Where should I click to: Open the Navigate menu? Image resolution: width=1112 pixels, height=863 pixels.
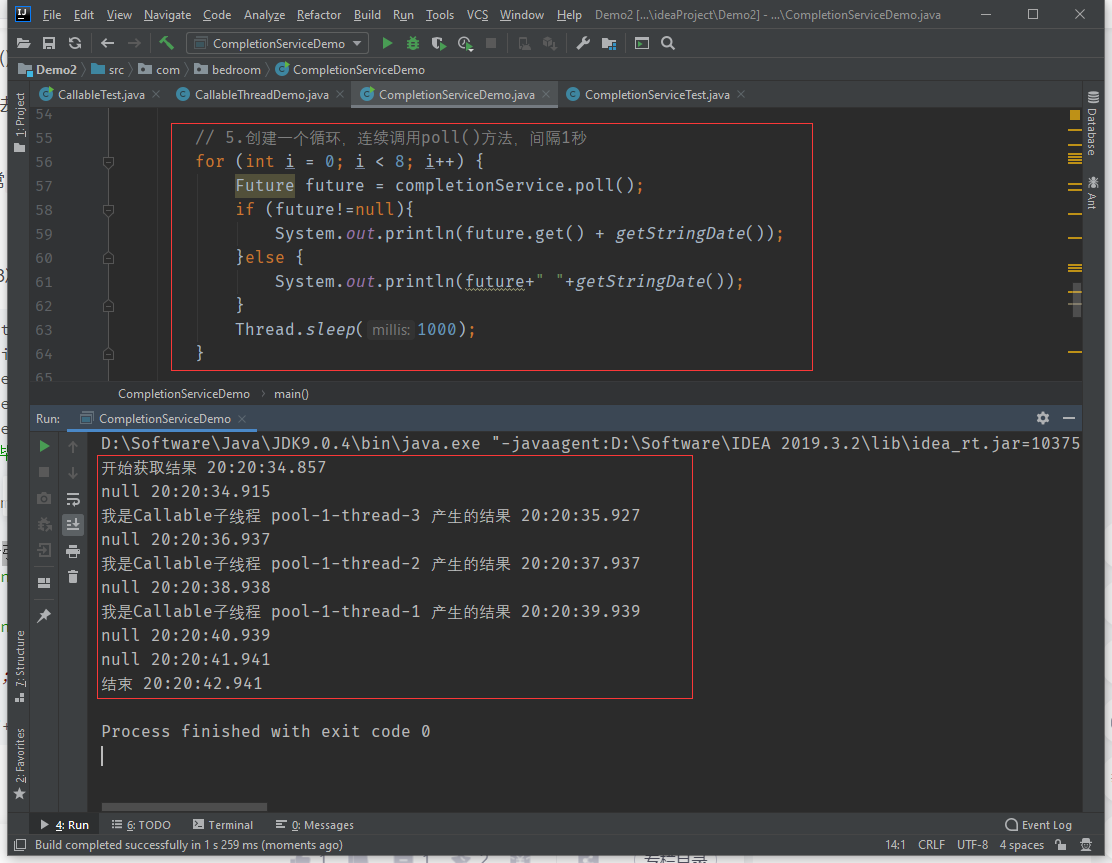167,15
